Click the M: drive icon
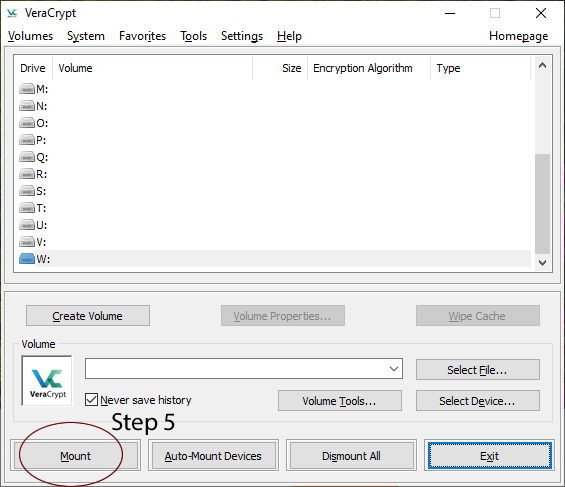The image size is (565, 487). click(x=27, y=89)
